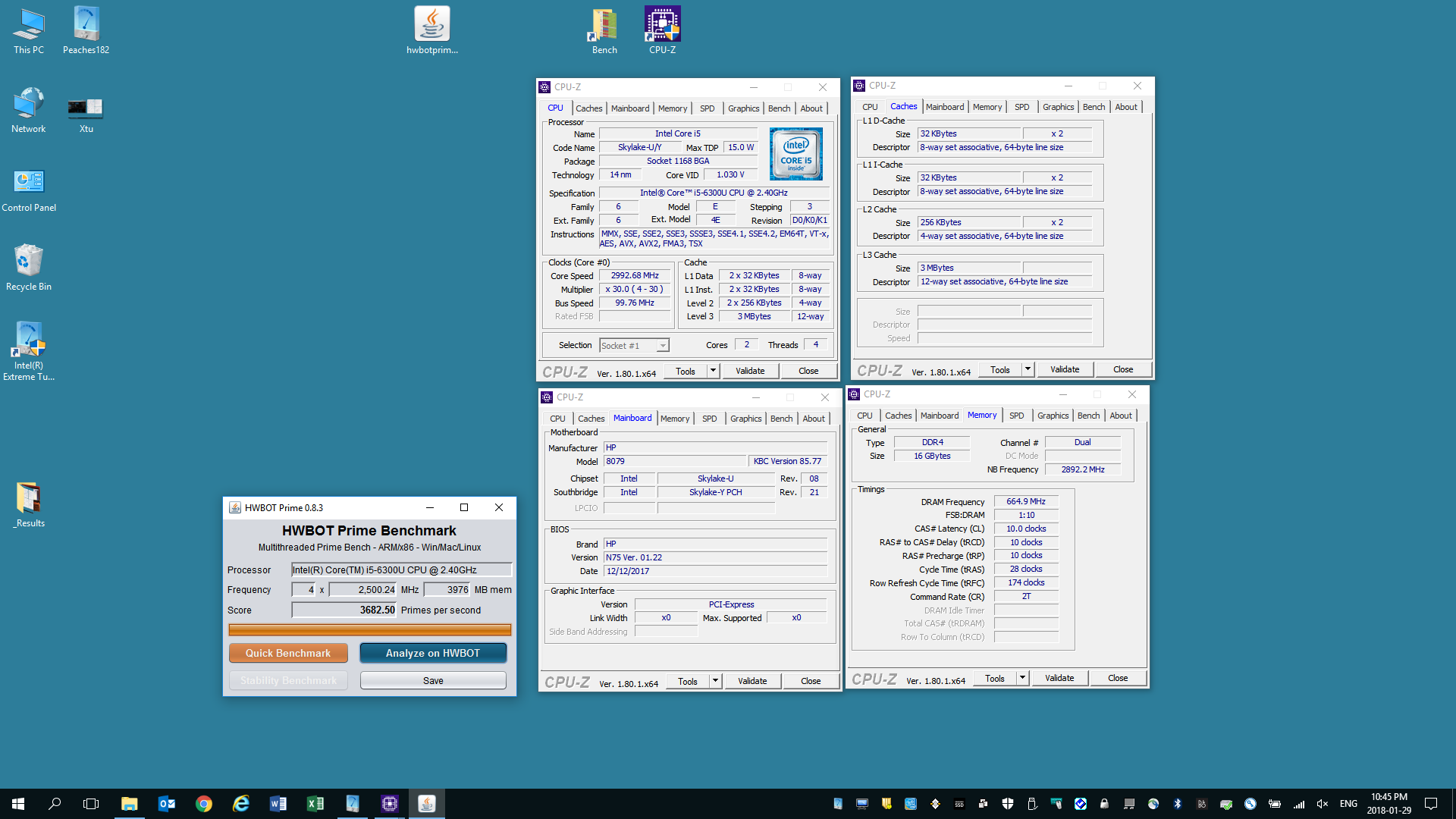1456x819 pixels.
Task: Click the Score field showing 3682.50
Action: [x=344, y=610]
